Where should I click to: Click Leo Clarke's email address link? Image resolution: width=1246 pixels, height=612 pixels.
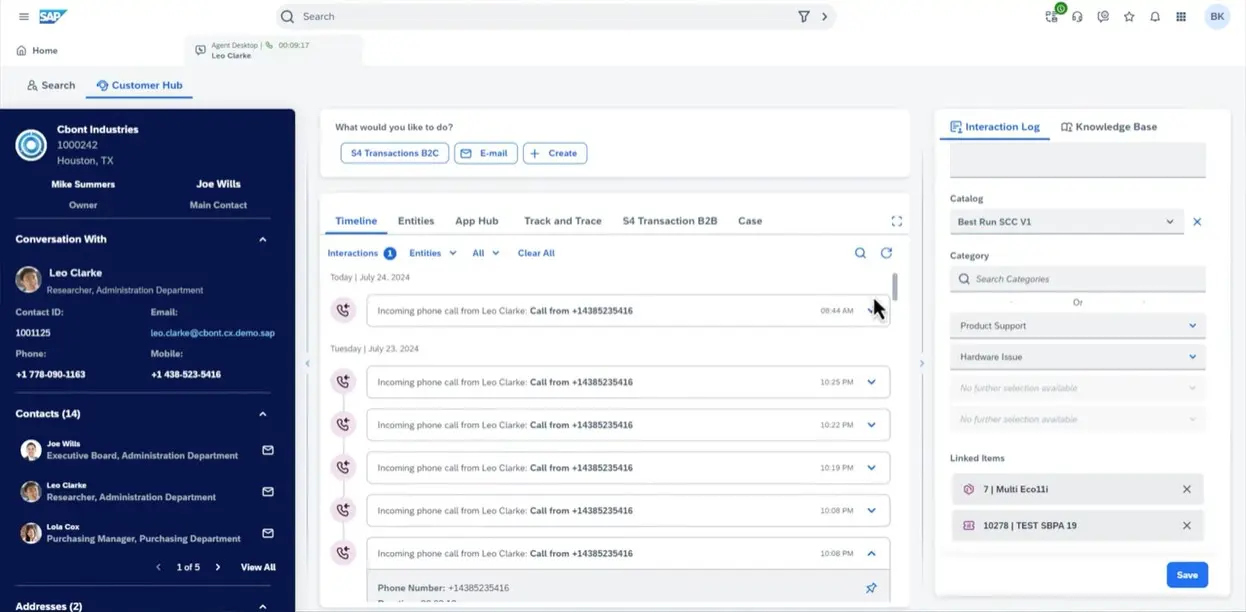(x=212, y=332)
